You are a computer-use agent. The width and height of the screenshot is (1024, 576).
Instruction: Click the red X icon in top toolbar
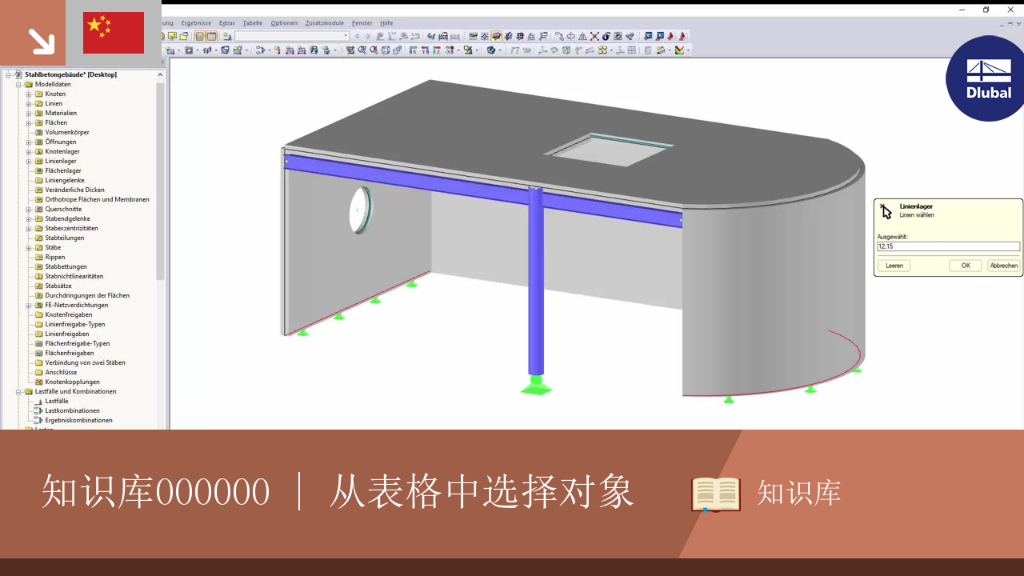coord(594,37)
